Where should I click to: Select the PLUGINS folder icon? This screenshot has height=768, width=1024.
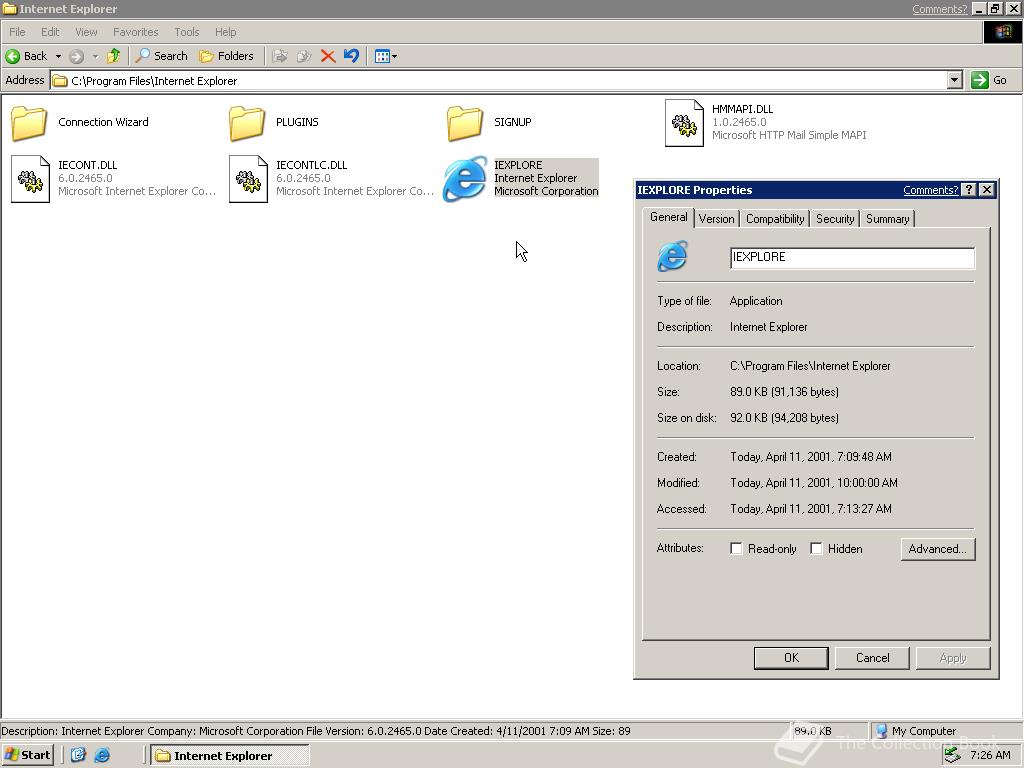[248, 123]
